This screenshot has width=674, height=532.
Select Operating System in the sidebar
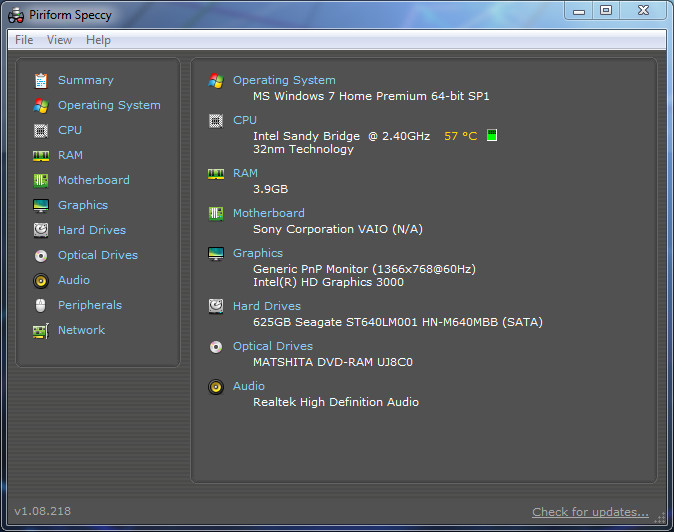109,105
